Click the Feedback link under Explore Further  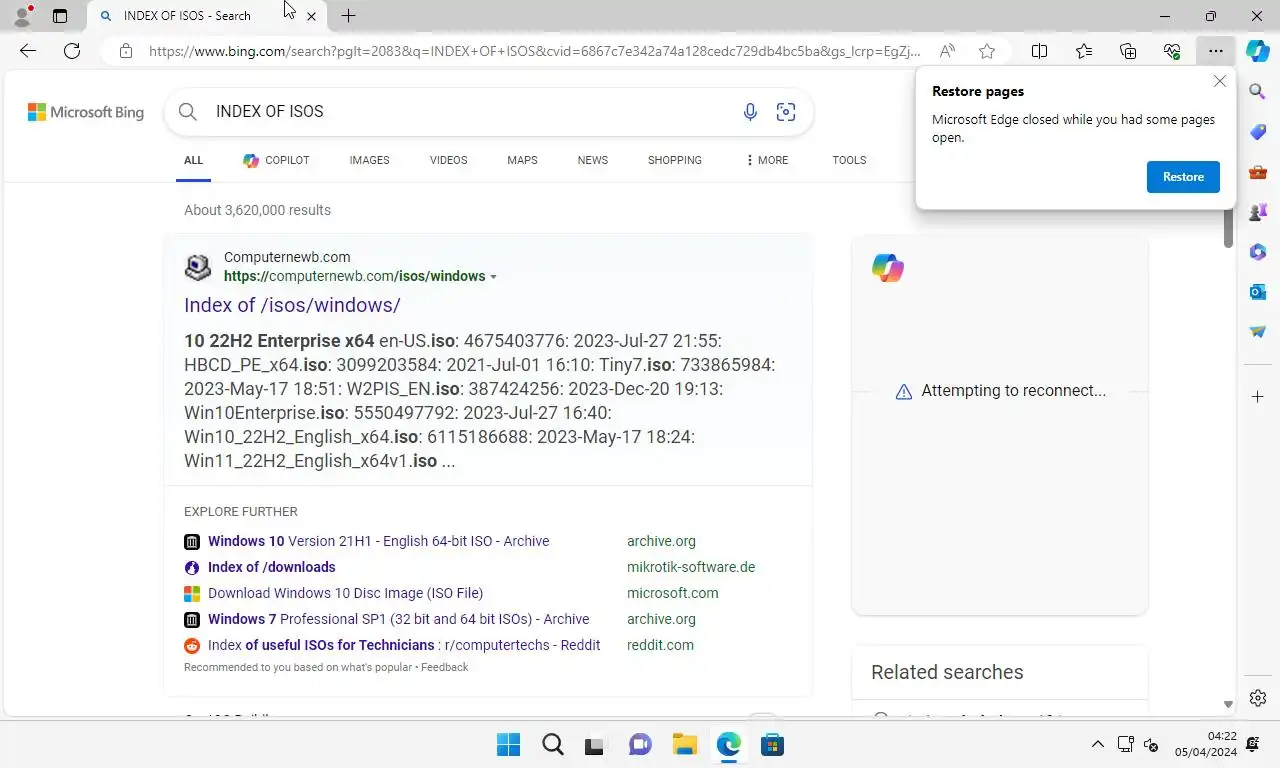444,667
